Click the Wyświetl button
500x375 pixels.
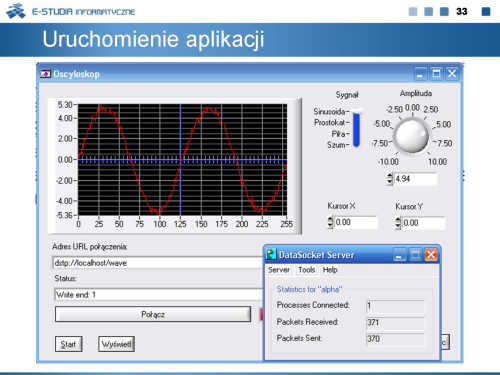click(116, 344)
